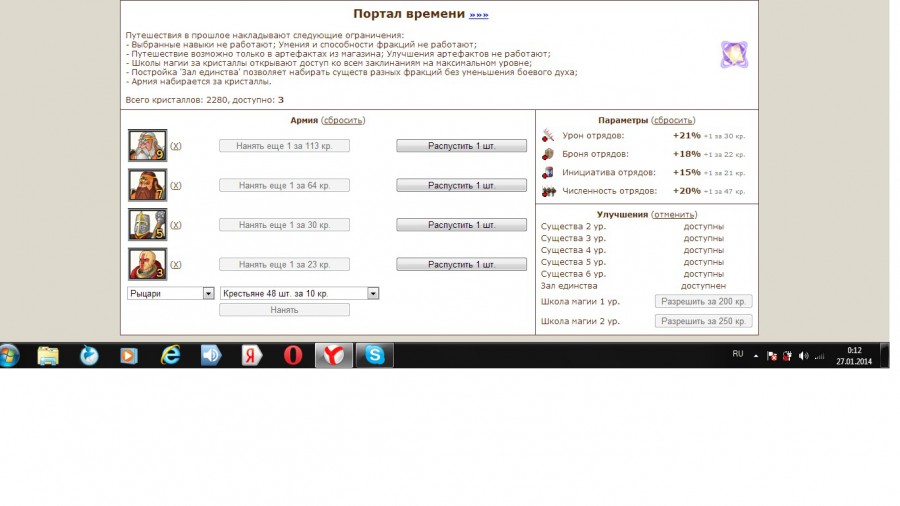Image resolution: width=900 pixels, height=506 pixels.
Task: Click the unit initiative parameter icon
Action: [548, 172]
